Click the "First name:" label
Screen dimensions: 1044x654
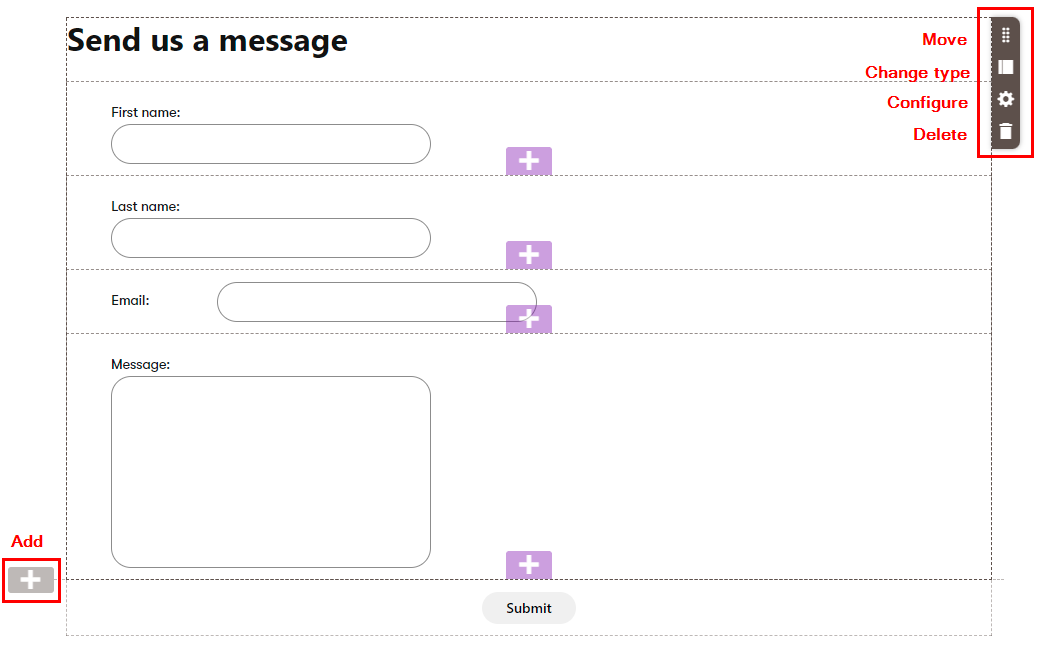point(145,112)
